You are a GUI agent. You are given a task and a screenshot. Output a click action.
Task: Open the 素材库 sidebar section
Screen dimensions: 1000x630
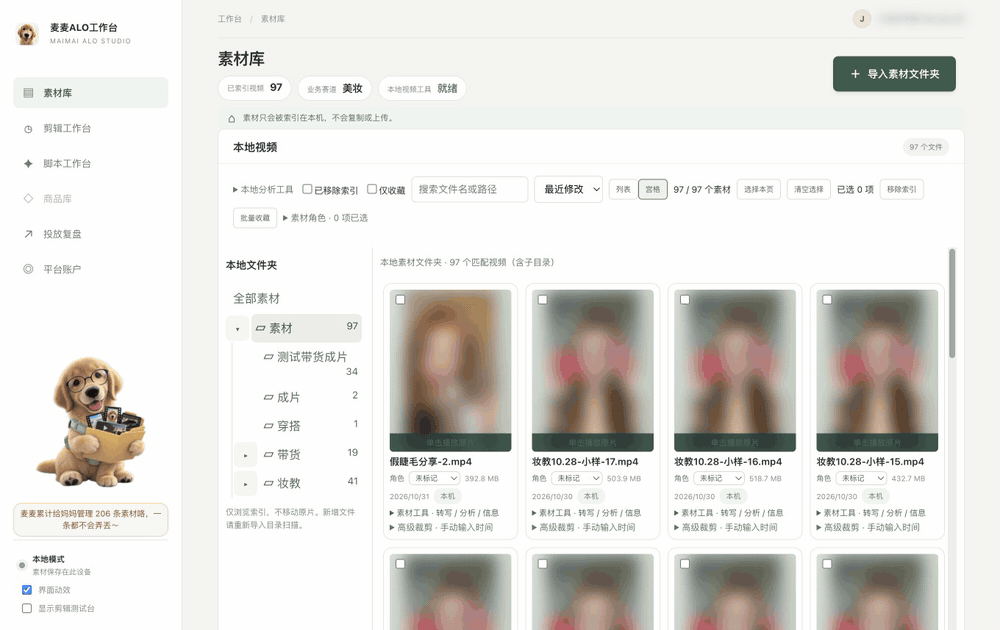pyautogui.click(x=91, y=92)
